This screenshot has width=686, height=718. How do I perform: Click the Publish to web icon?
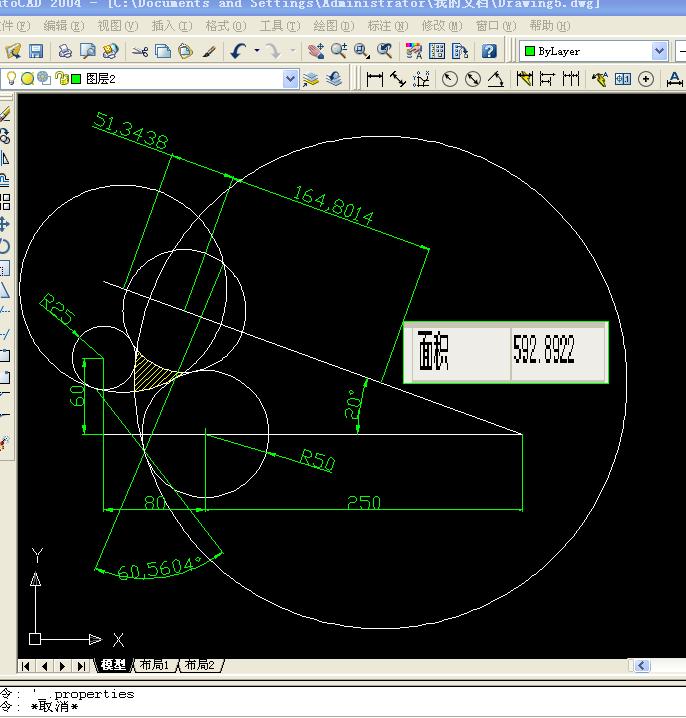tap(110, 51)
